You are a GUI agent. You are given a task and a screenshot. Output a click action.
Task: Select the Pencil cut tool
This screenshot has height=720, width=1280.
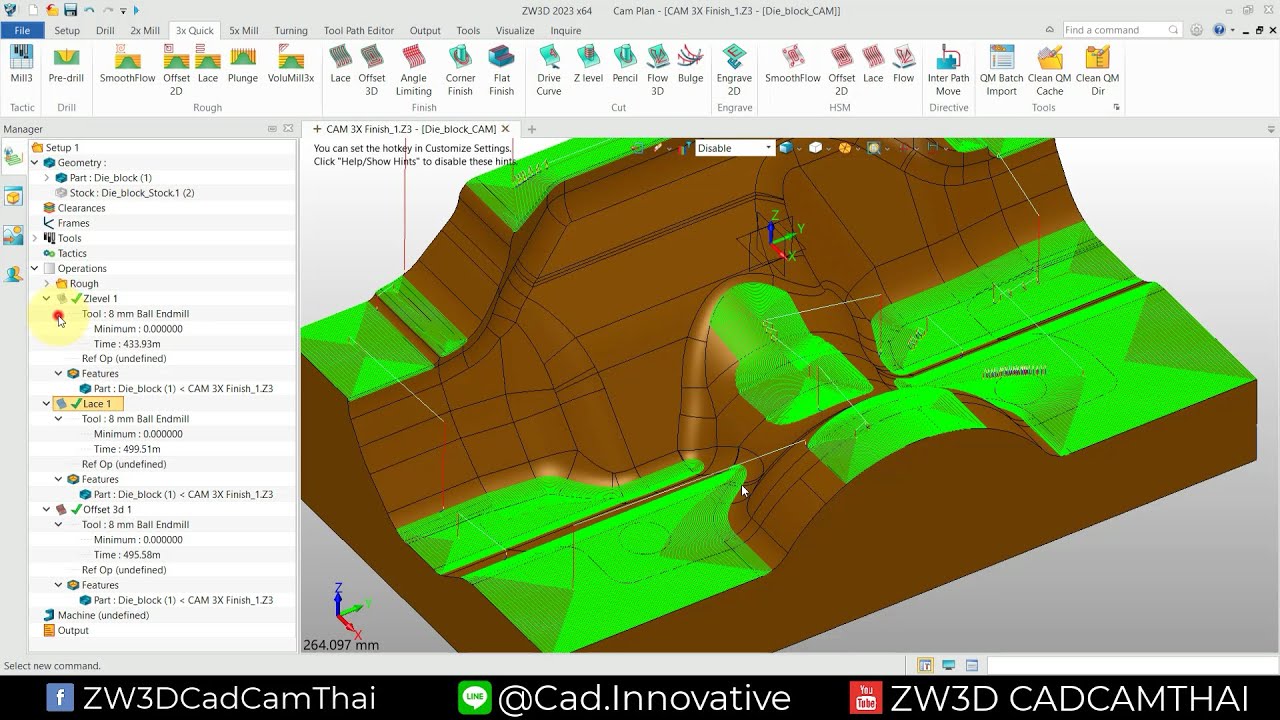625,64
